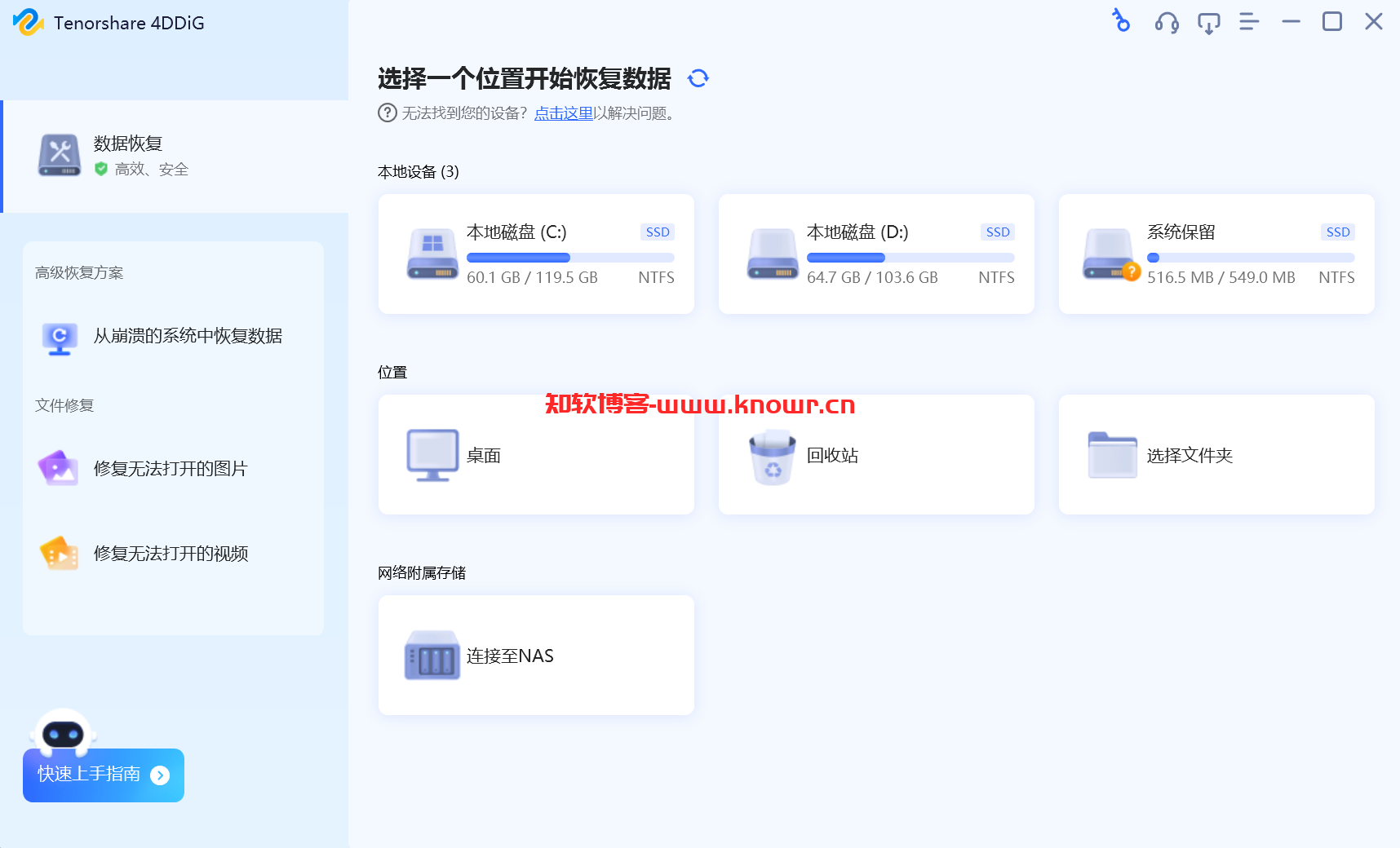Select the 系统保留 partition card
Image resolution: width=1400 pixels, height=848 pixels.
(1216, 254)
